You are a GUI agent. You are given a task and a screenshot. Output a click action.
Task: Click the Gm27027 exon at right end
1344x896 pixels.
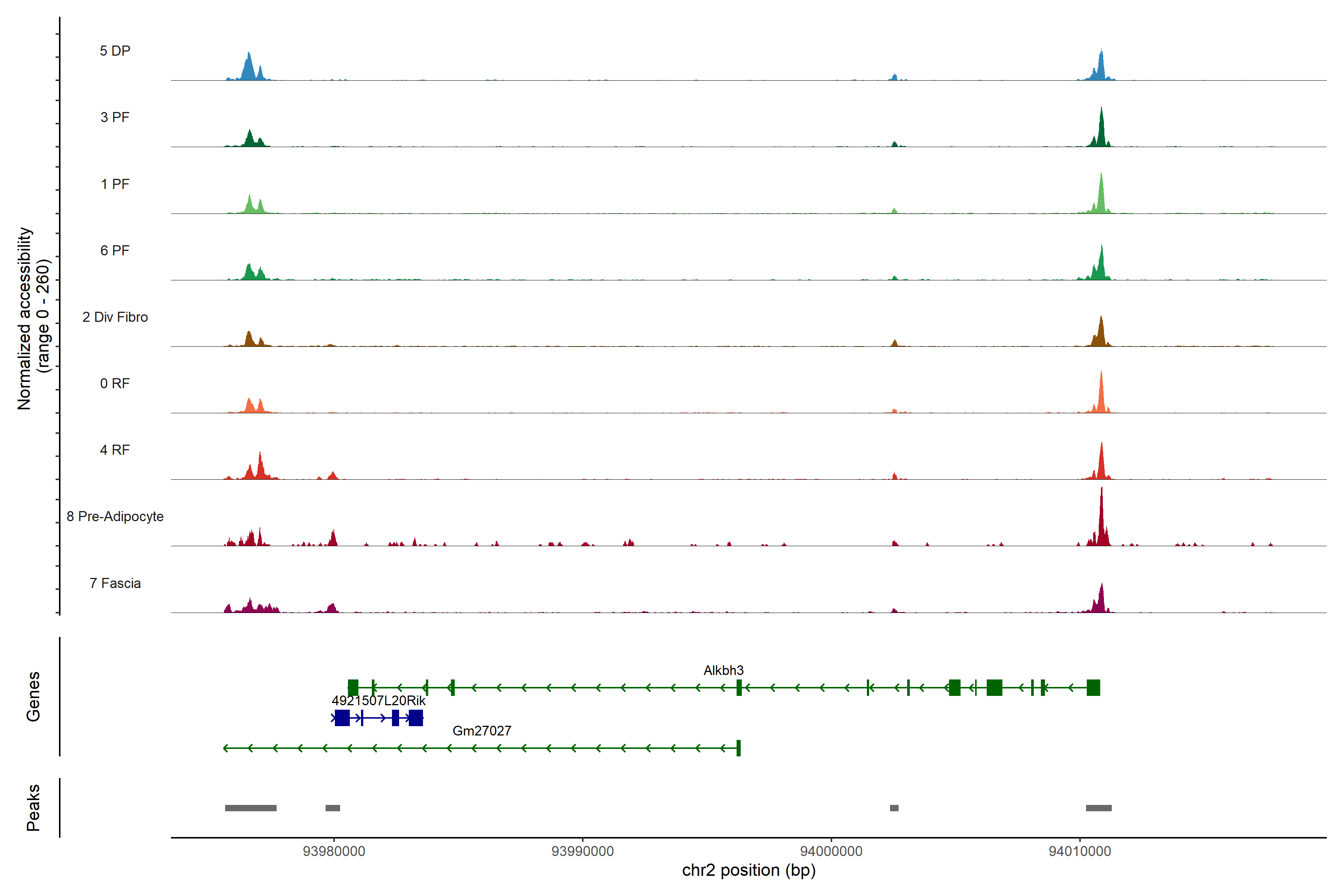coord(738,748)
